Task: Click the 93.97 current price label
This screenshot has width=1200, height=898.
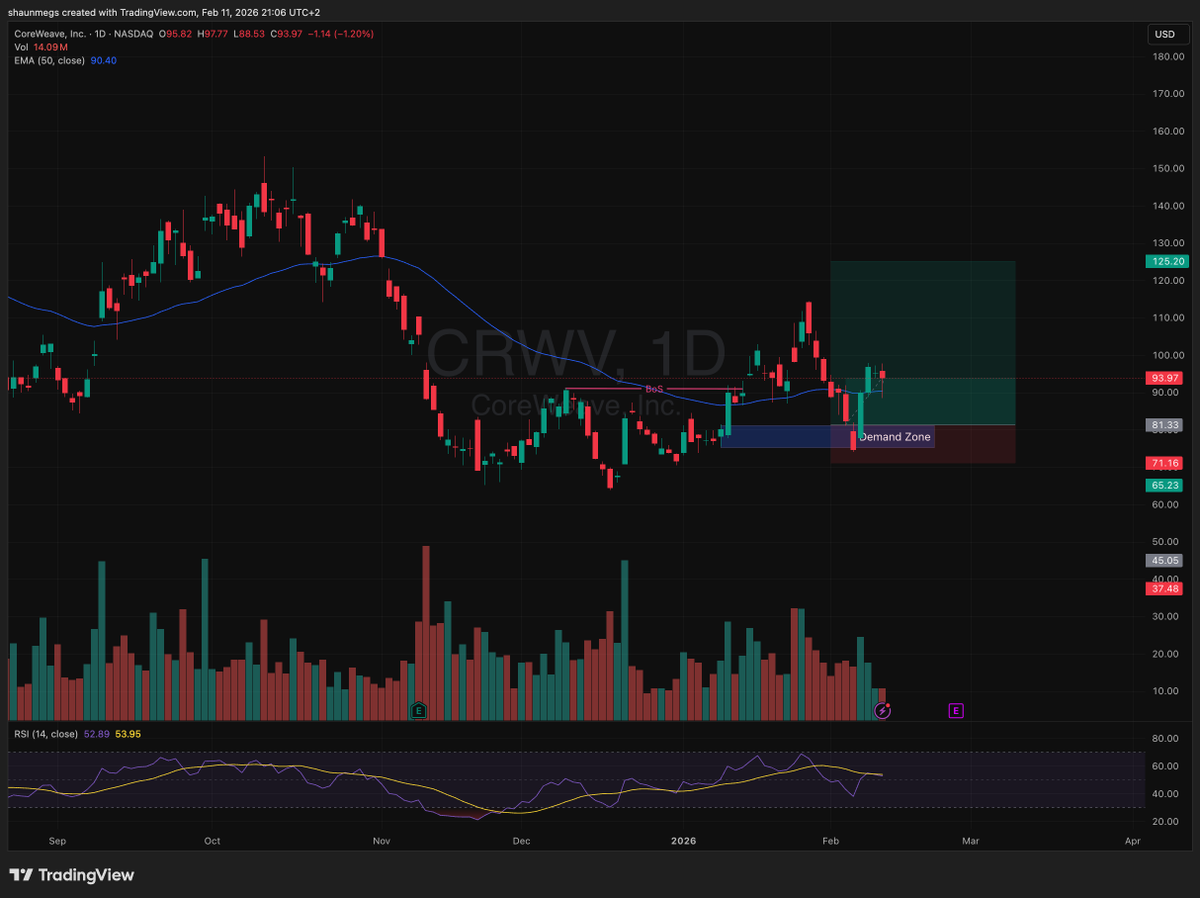Action: (1164, 378)
